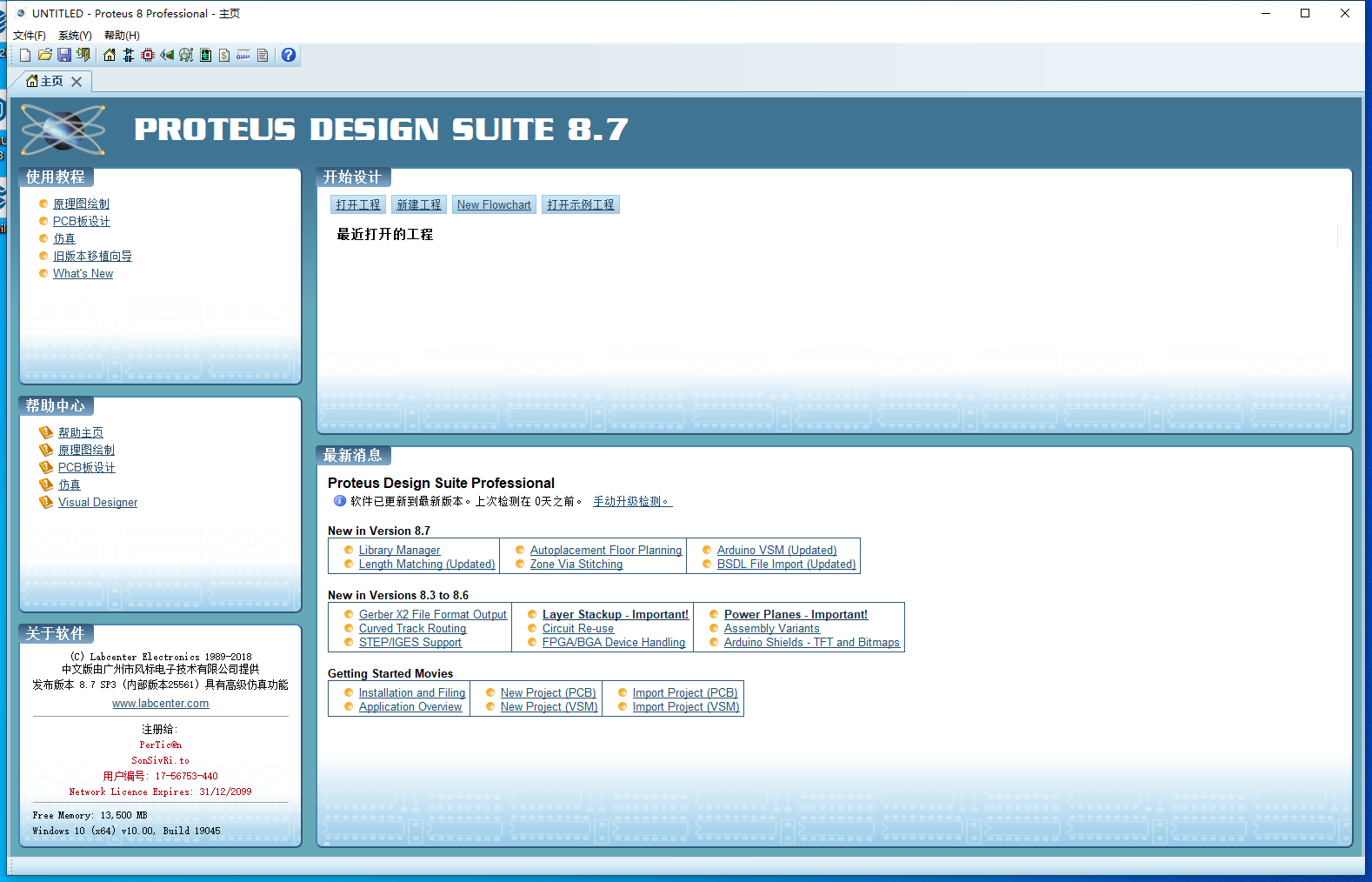Close the 主页 tab with its X
The height and width of the screenshot is (882, 1372).
(x=77, y=82)
